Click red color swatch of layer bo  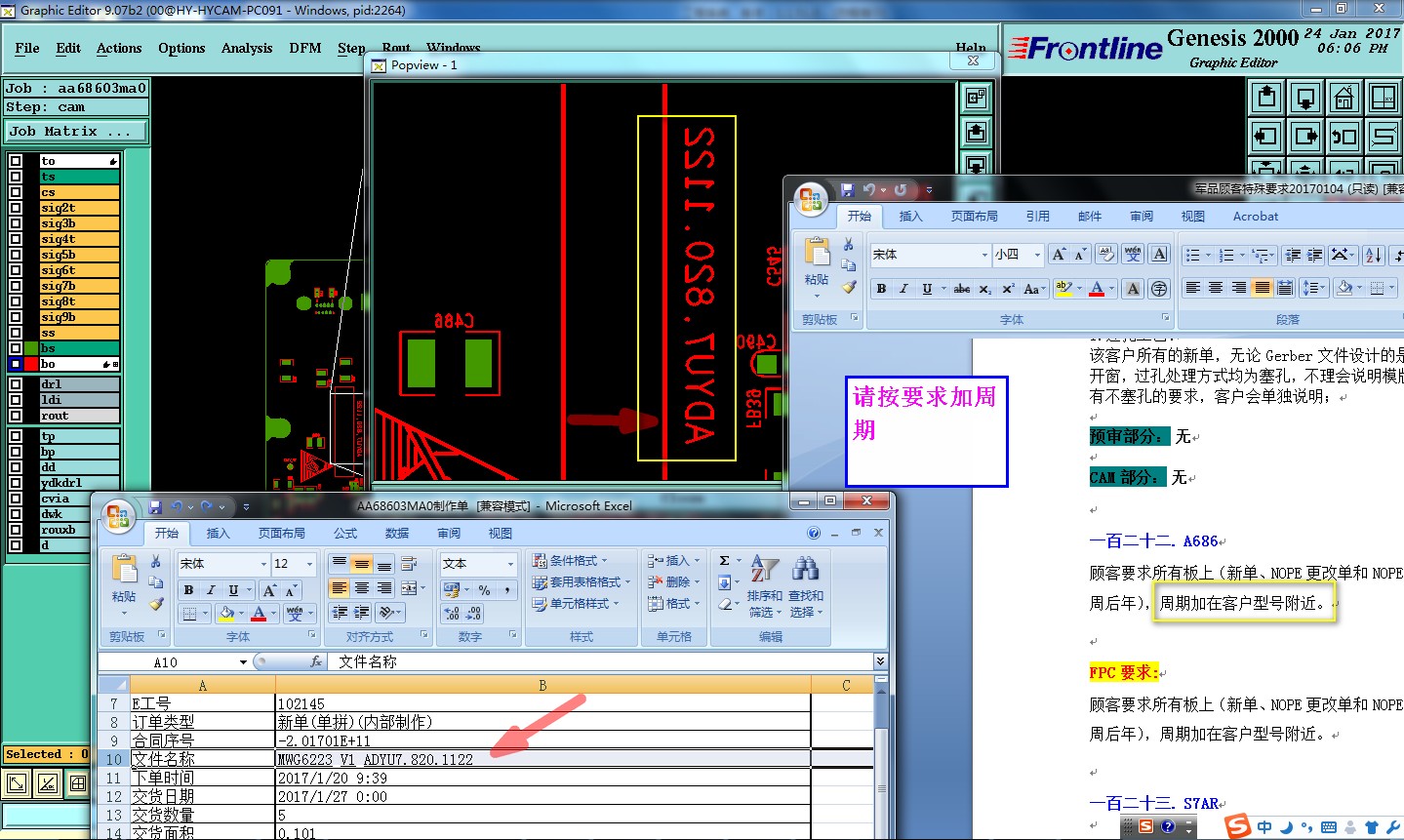[31, 364]
